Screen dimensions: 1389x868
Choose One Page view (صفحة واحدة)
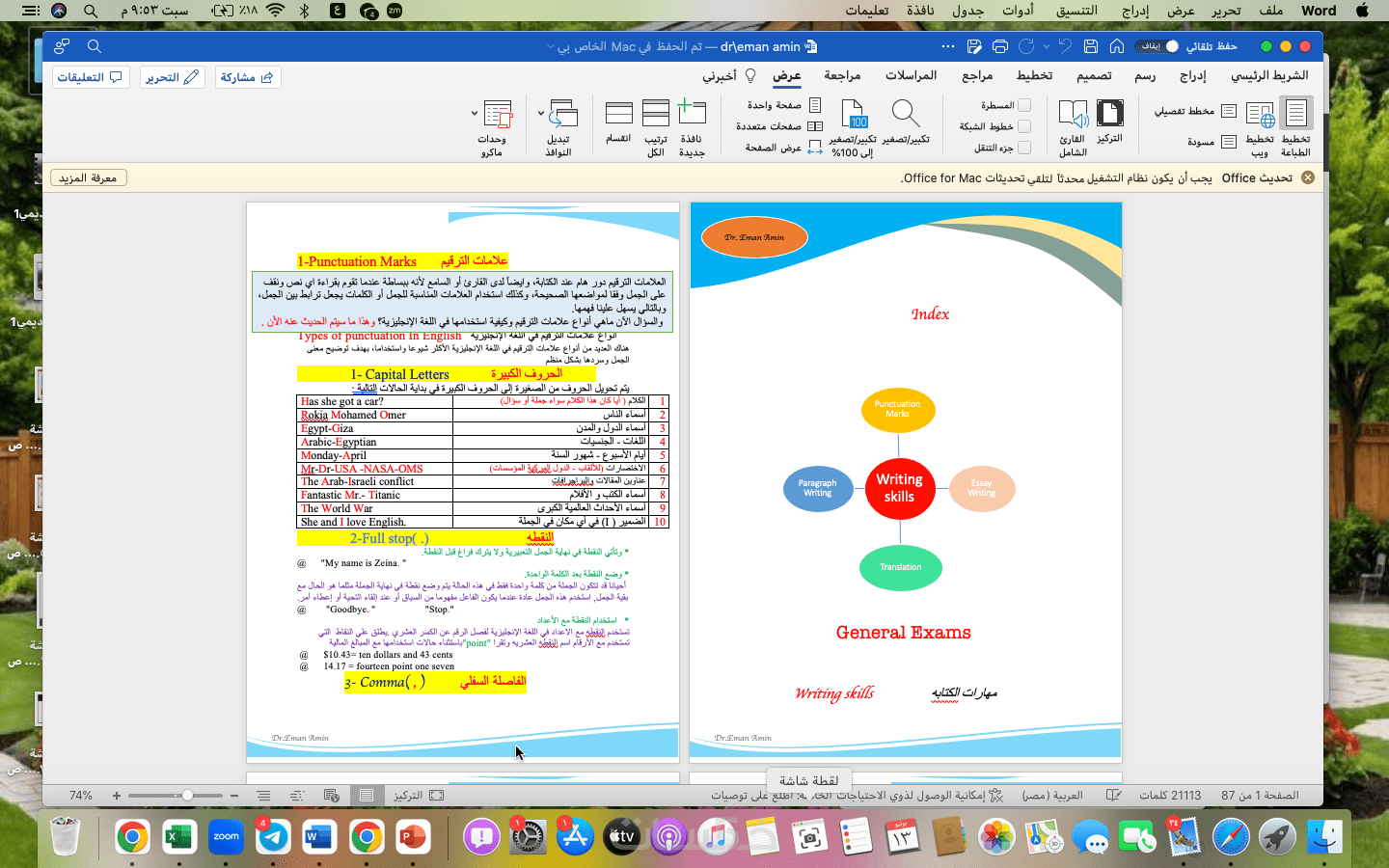(x=784, y=105)
